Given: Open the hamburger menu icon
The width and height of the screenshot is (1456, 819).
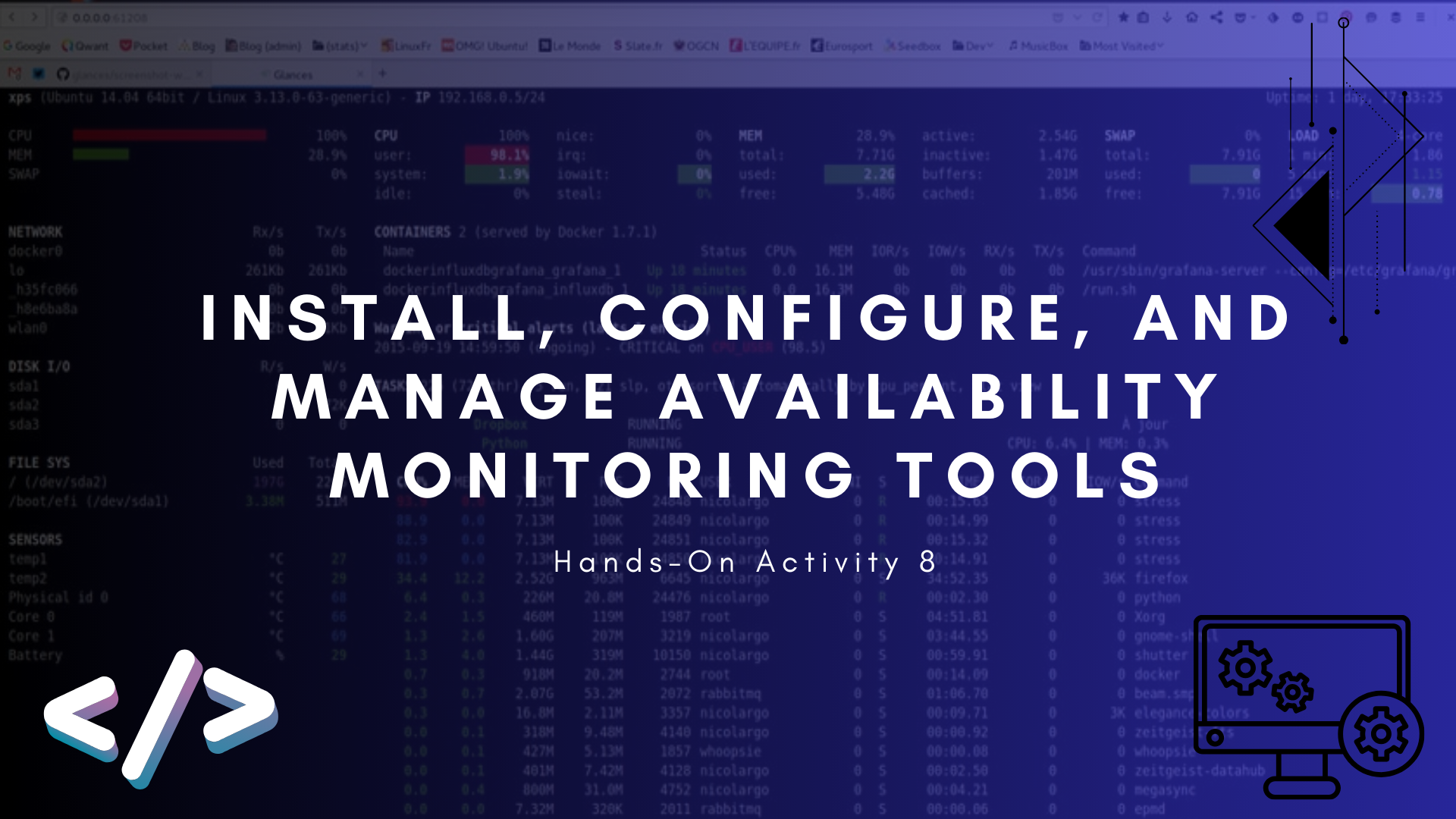Looking at the screenshot, I should tap(1420, 17).
